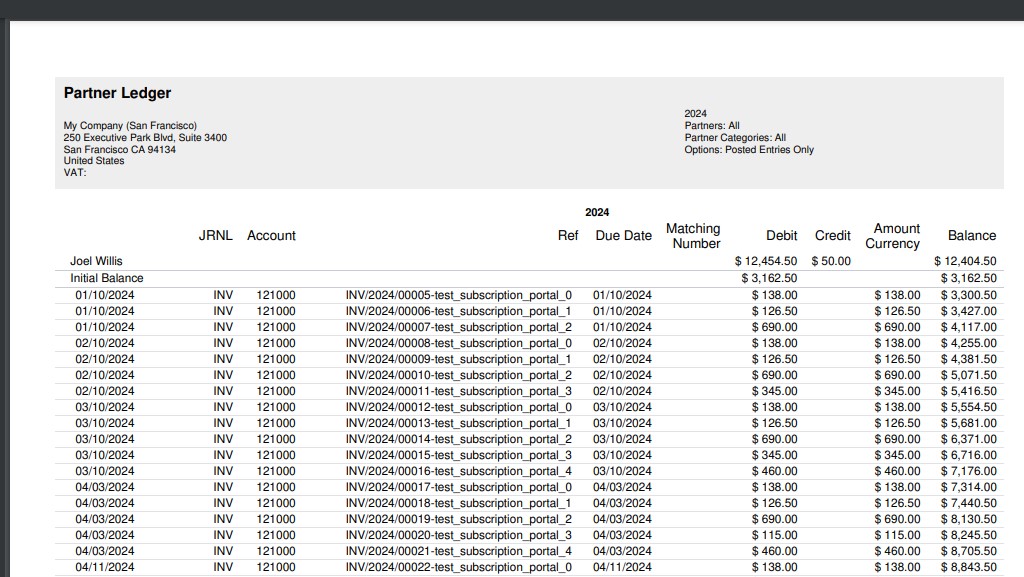The width and height of the screenshot is (1024, 577).
Task: Click ref INV/2024/00006-test_subscription_portal_1
Action: [458, 311]
